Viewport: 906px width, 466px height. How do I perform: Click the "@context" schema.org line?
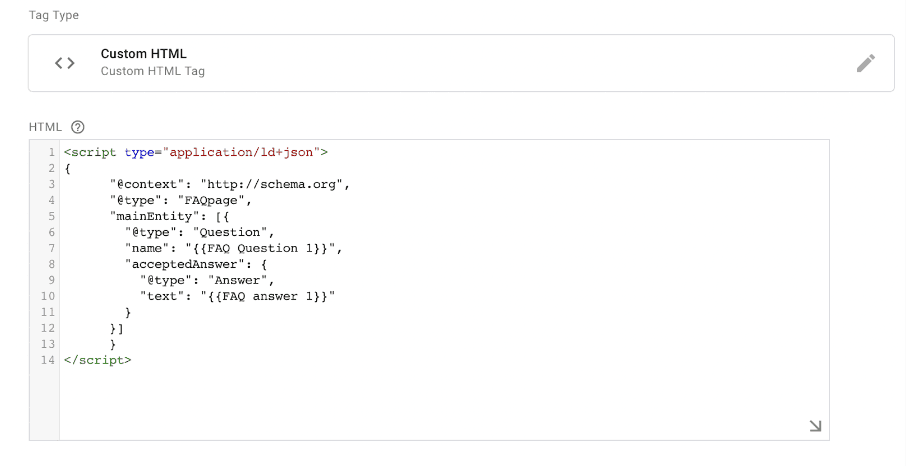click(x=230, y=184)
